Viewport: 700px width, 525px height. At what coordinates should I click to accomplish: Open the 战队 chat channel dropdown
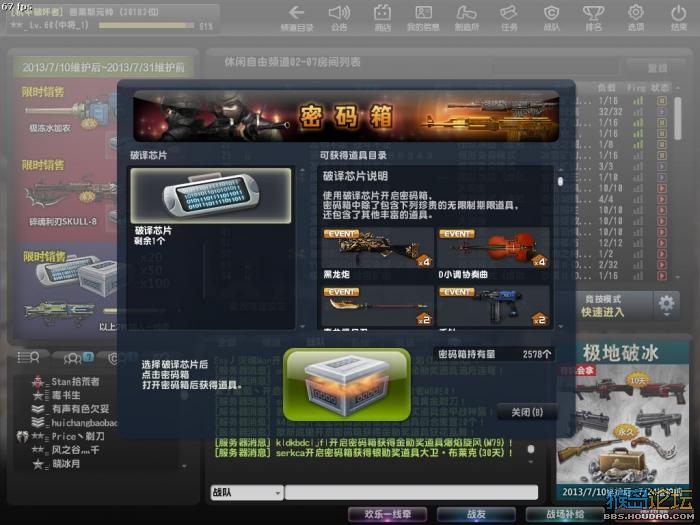pos(247,493)
